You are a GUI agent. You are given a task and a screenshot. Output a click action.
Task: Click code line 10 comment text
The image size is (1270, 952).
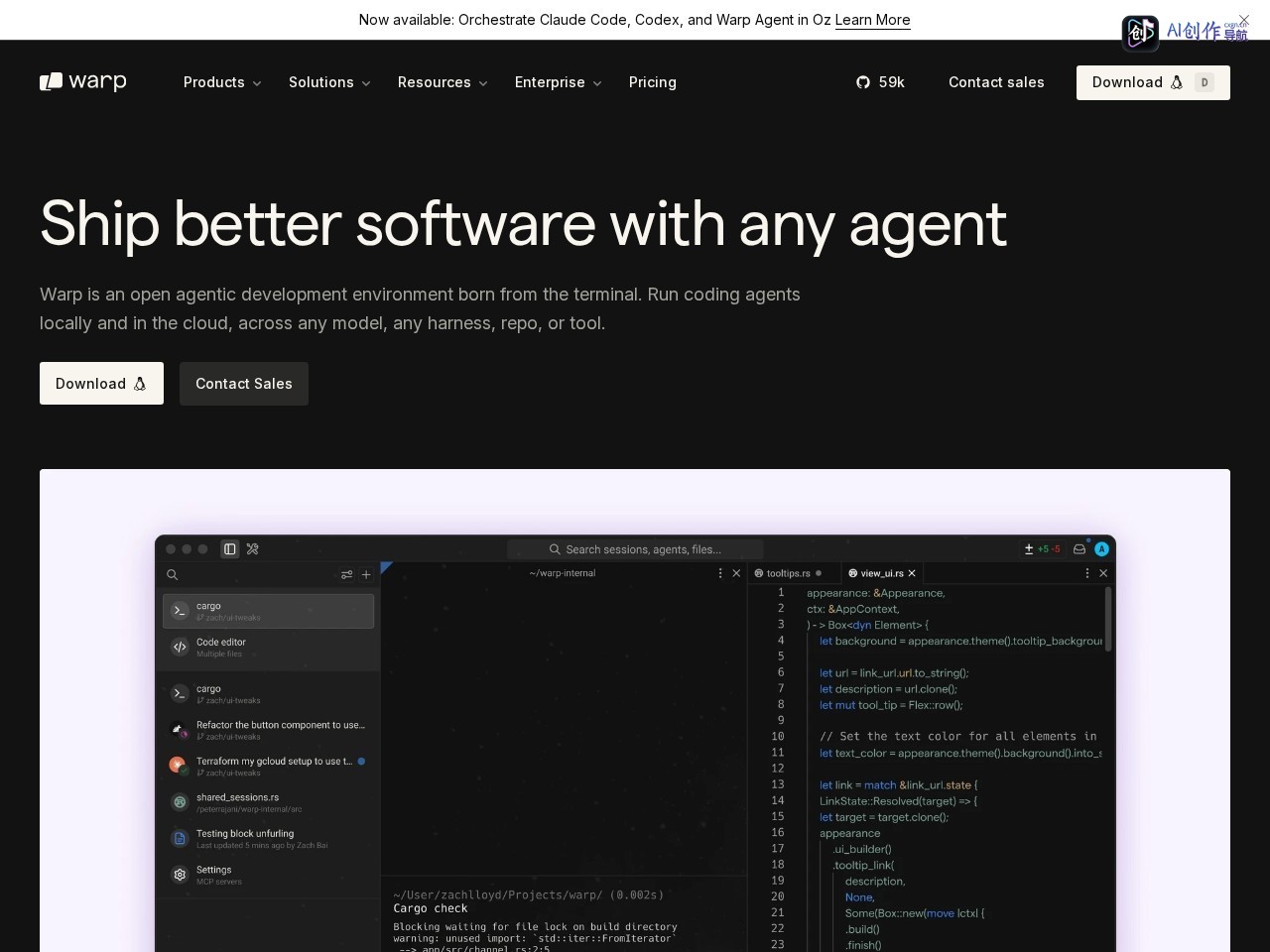[x=957, y=737]
